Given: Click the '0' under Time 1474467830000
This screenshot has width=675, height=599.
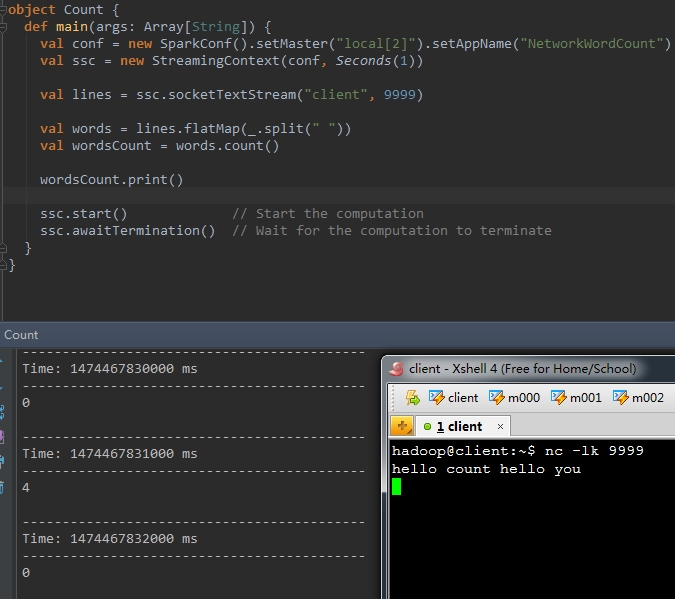Looking at the screenshot, I should pyautogui.click(x=26, y=403).
